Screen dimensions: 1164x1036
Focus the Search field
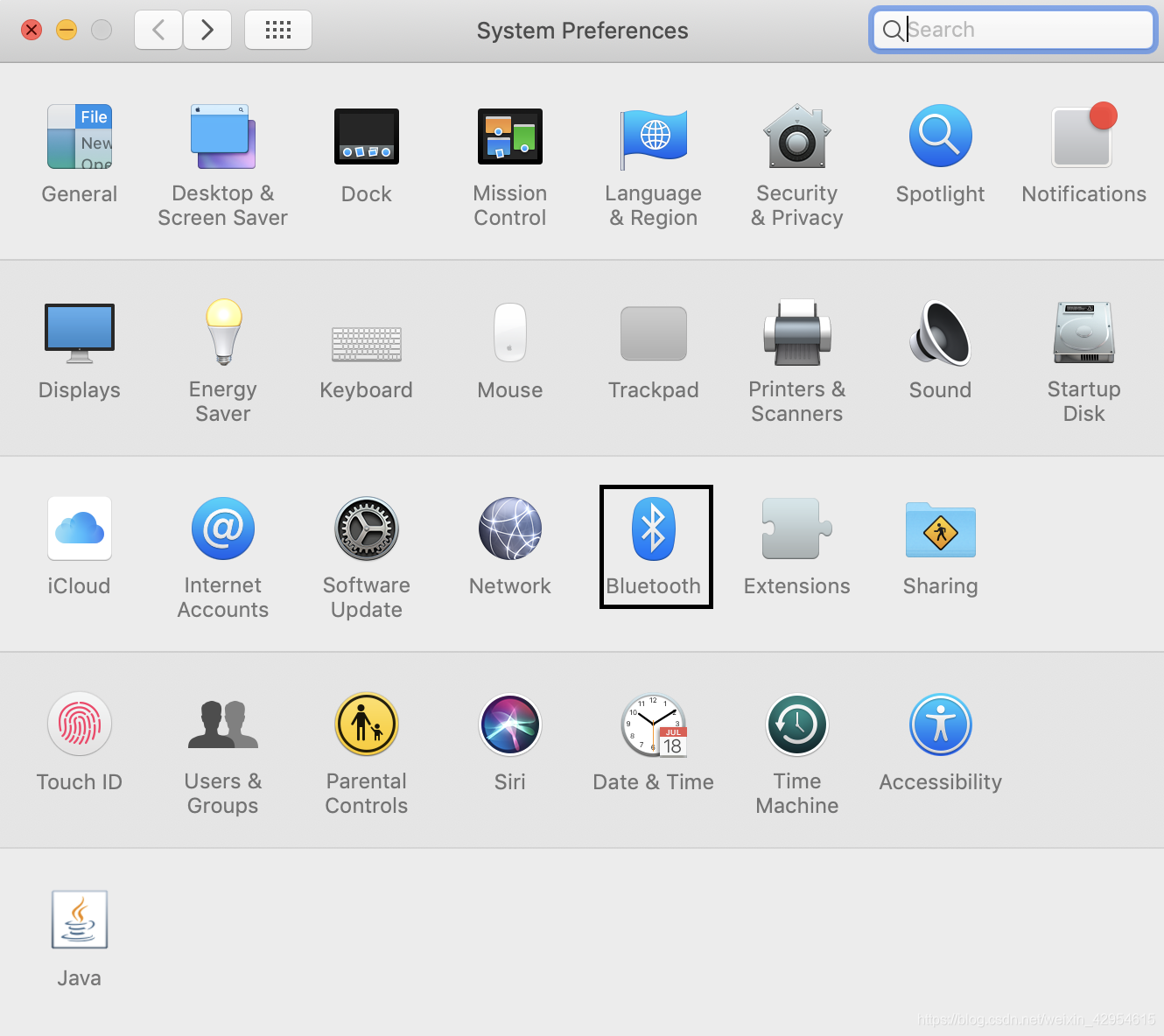[1013, 30]
